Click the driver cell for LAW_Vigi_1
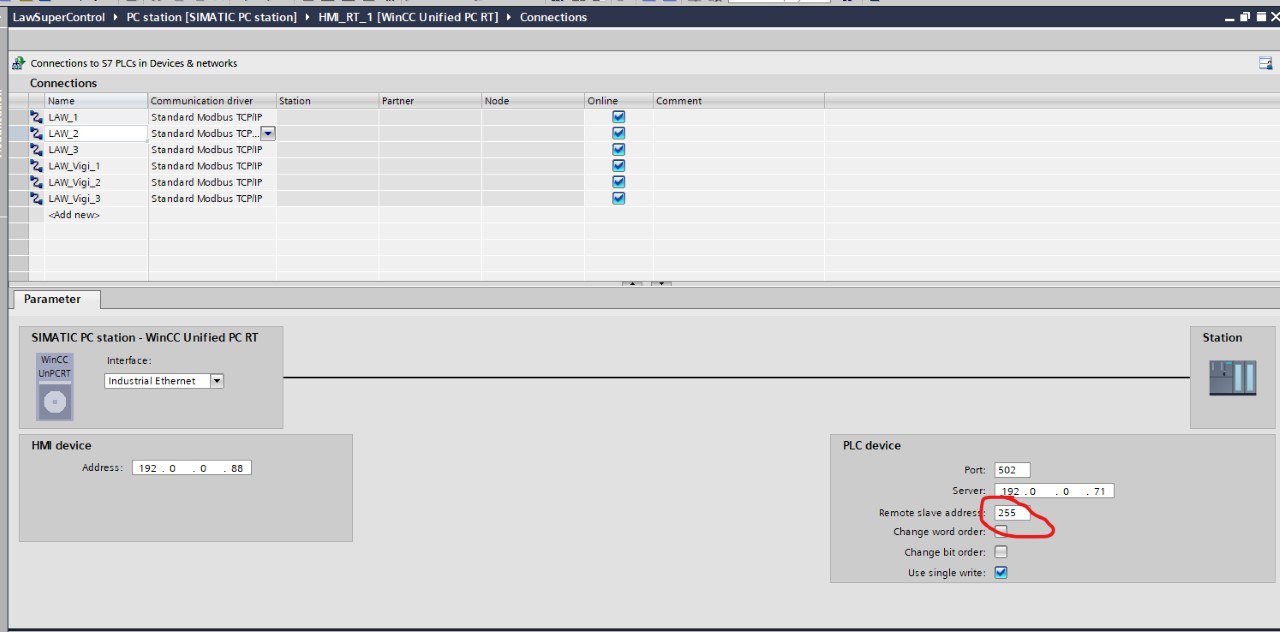The height and width of the screenshot is (632, 1280). [x=212, y=166]
